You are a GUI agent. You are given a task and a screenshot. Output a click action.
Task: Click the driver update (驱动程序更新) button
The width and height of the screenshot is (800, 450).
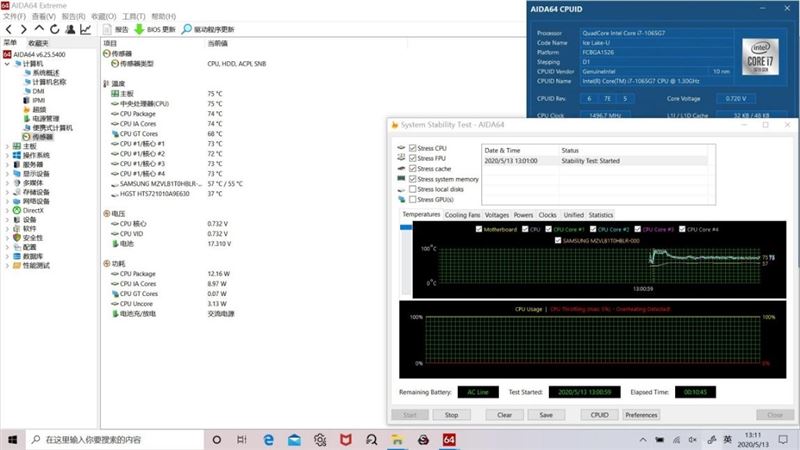[208, 30]
